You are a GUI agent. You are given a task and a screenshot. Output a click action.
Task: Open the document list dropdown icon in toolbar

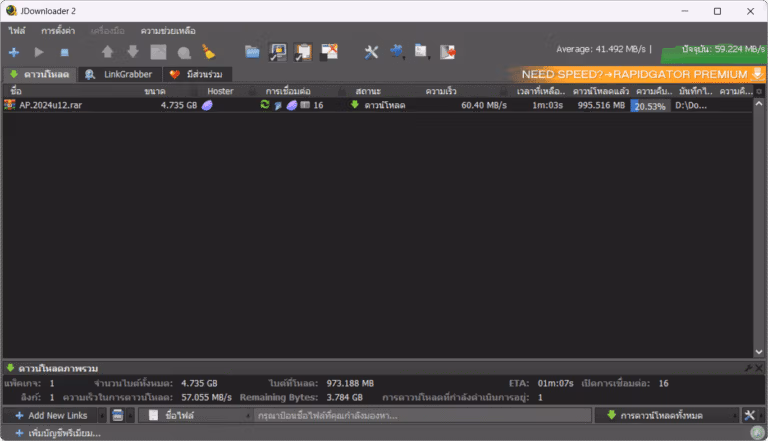click(x=421, y=51)
